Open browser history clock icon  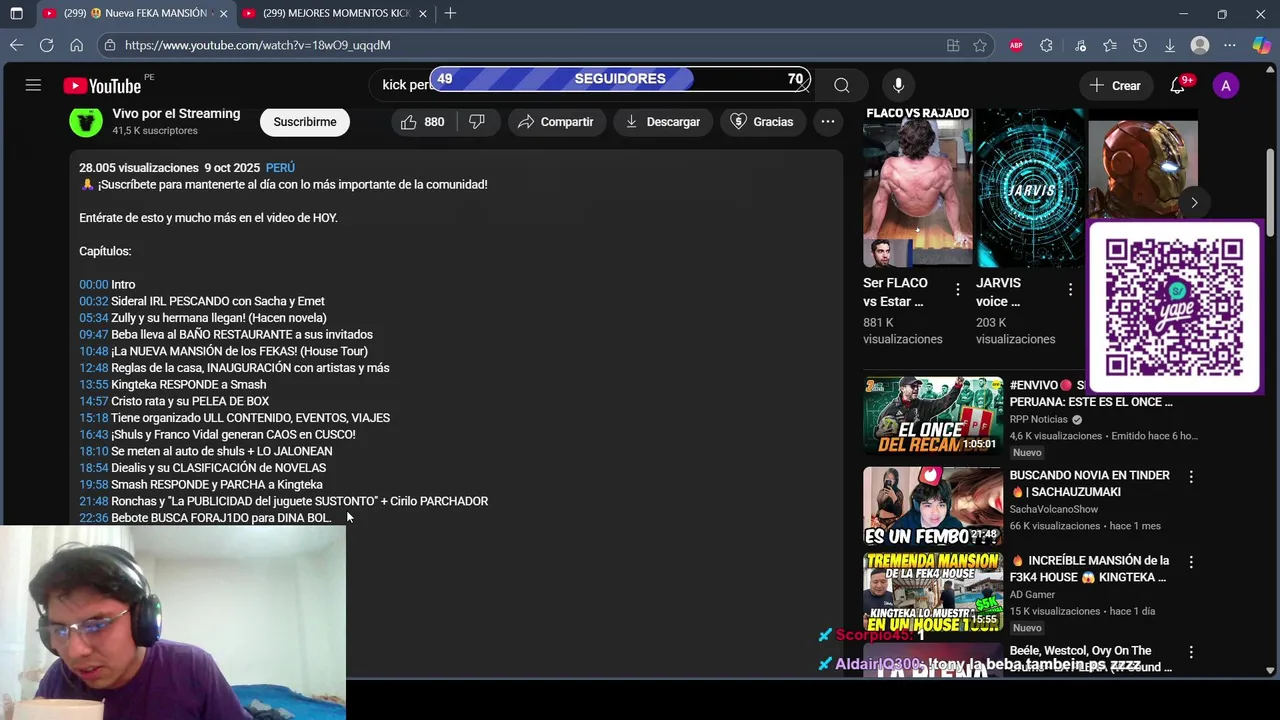[x=1140, y=45]
